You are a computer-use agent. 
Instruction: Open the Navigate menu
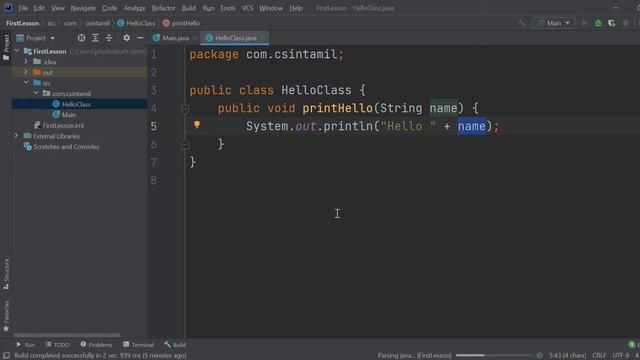tap(83, 8)
